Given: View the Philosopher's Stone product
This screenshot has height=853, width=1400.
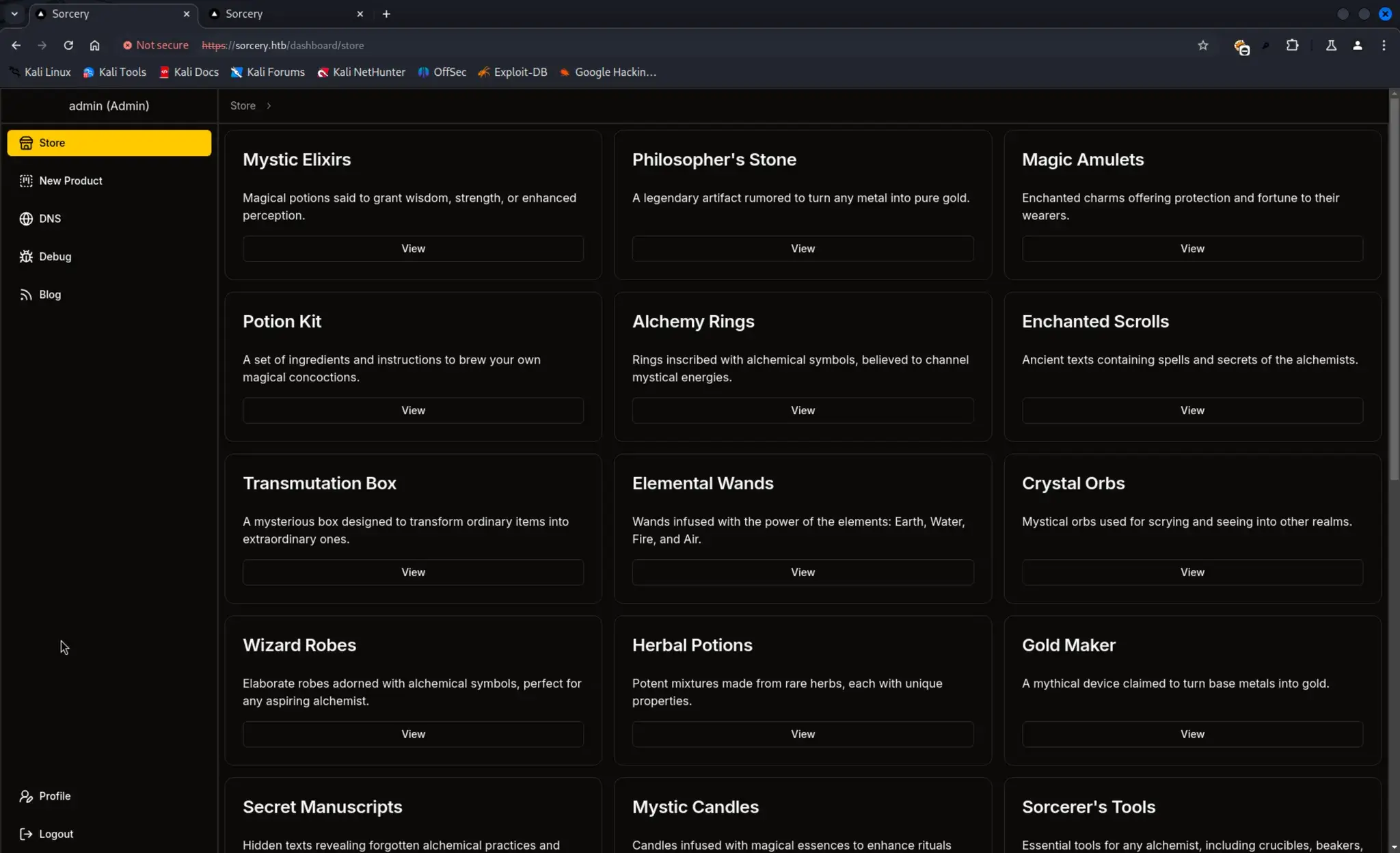Looking at the screenshot, I should tap(803, 249).
